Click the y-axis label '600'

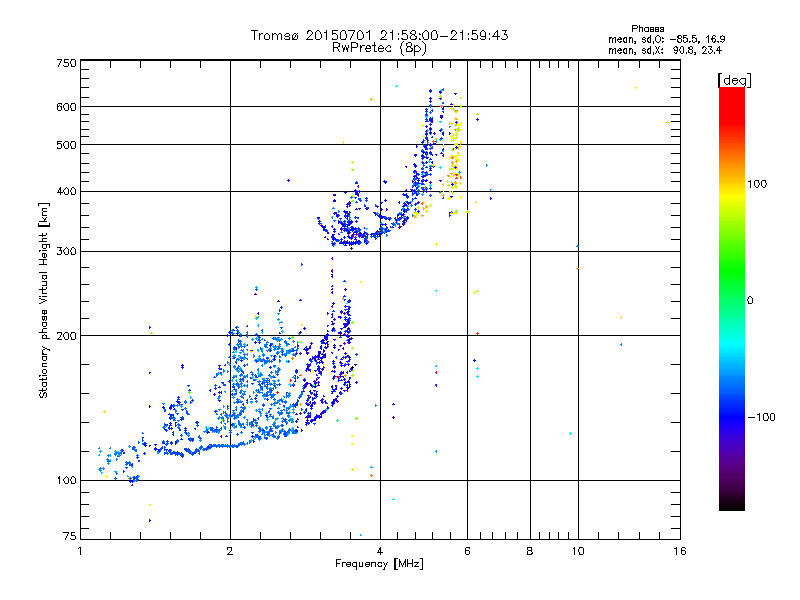[x=66, y=107]
